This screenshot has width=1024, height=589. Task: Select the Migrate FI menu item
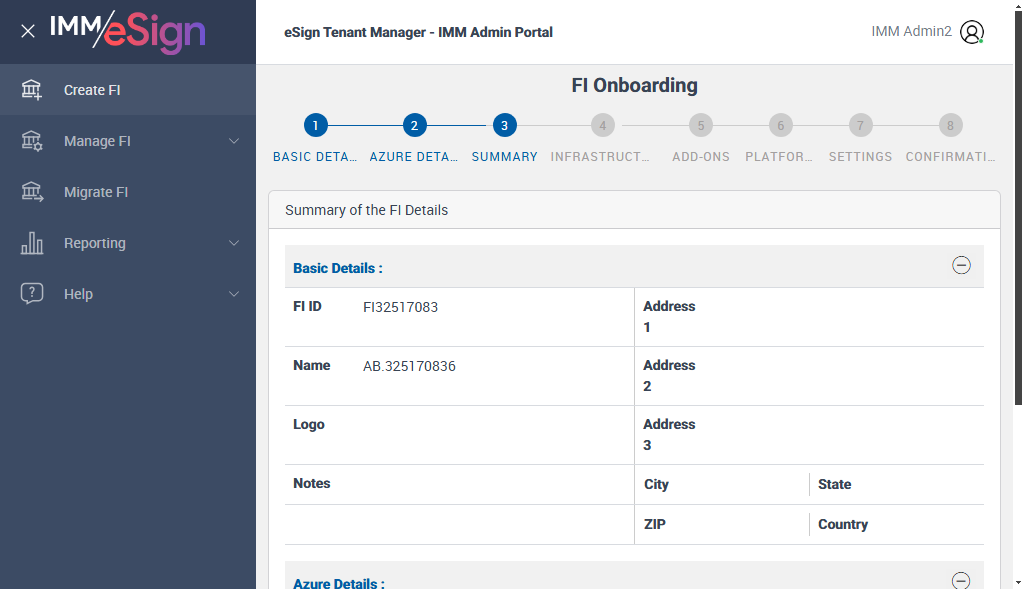(x=96, y=192)
